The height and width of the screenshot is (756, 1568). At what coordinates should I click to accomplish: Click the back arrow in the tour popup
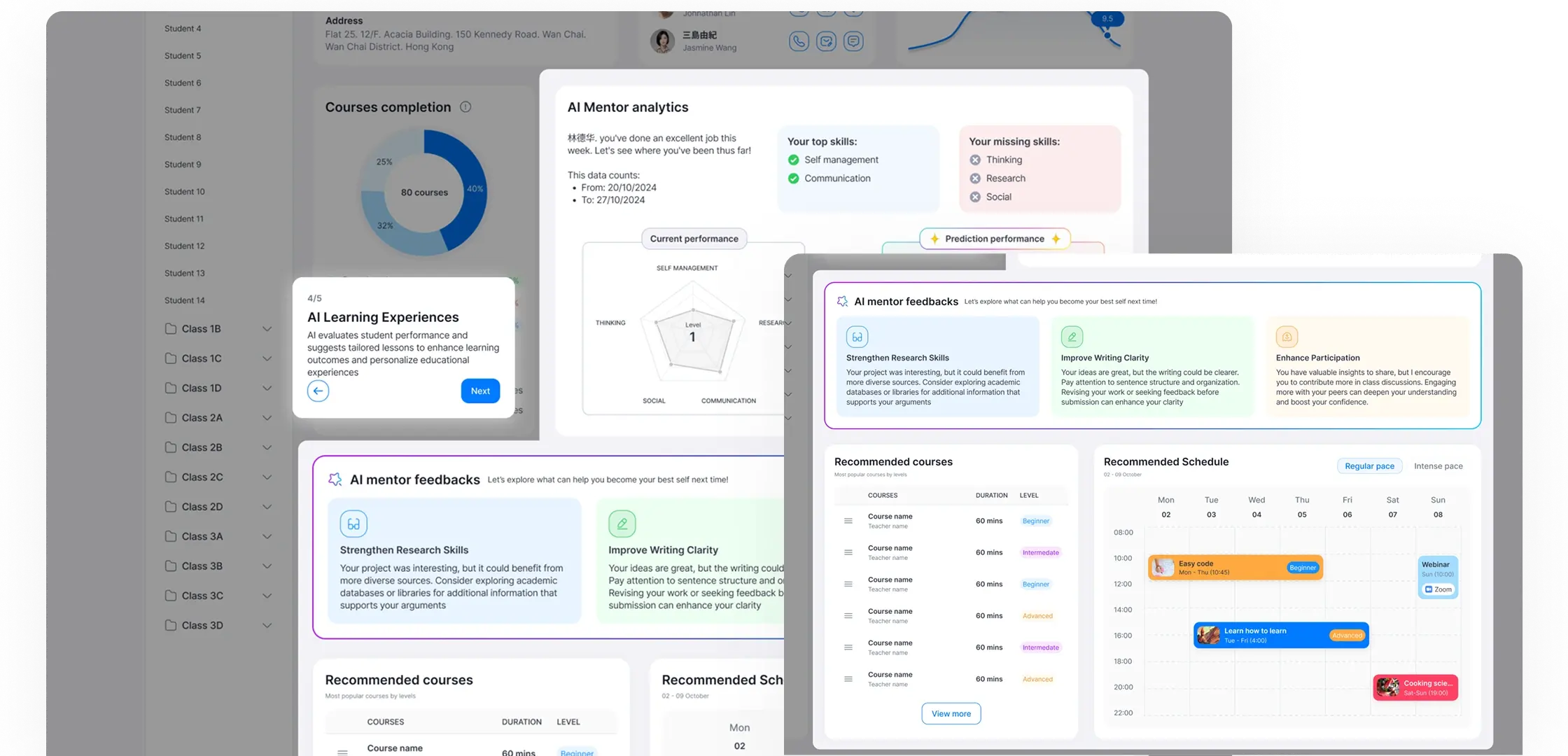tap(318, 391)
